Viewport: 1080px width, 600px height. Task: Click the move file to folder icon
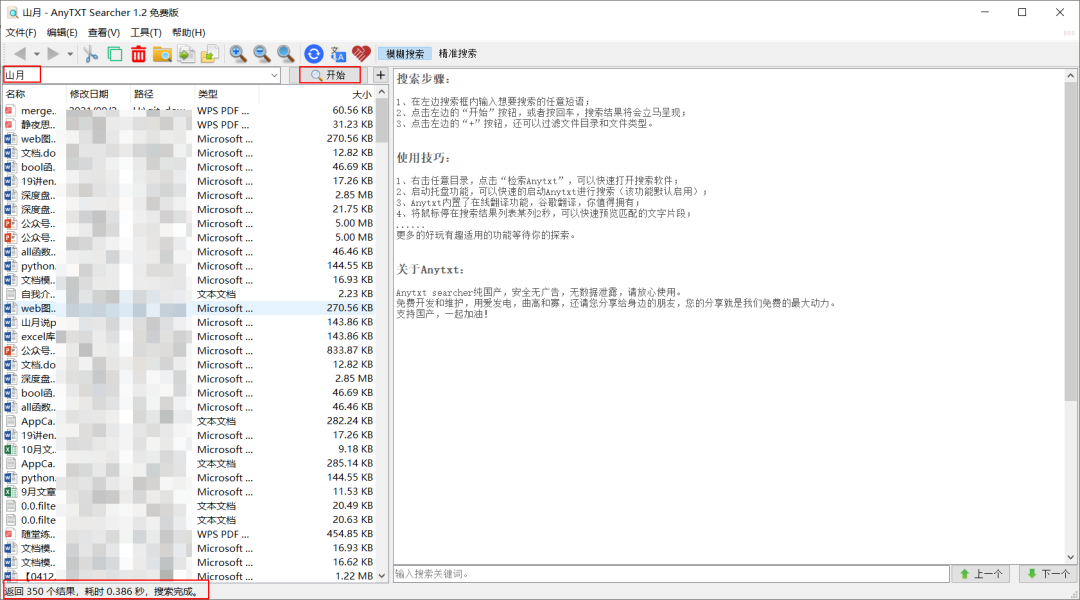click(x=209, y=54)
